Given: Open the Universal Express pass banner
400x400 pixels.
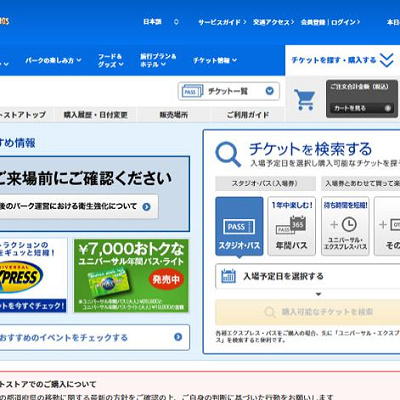Looking at the screenshot, I should [x=33, y=275].
